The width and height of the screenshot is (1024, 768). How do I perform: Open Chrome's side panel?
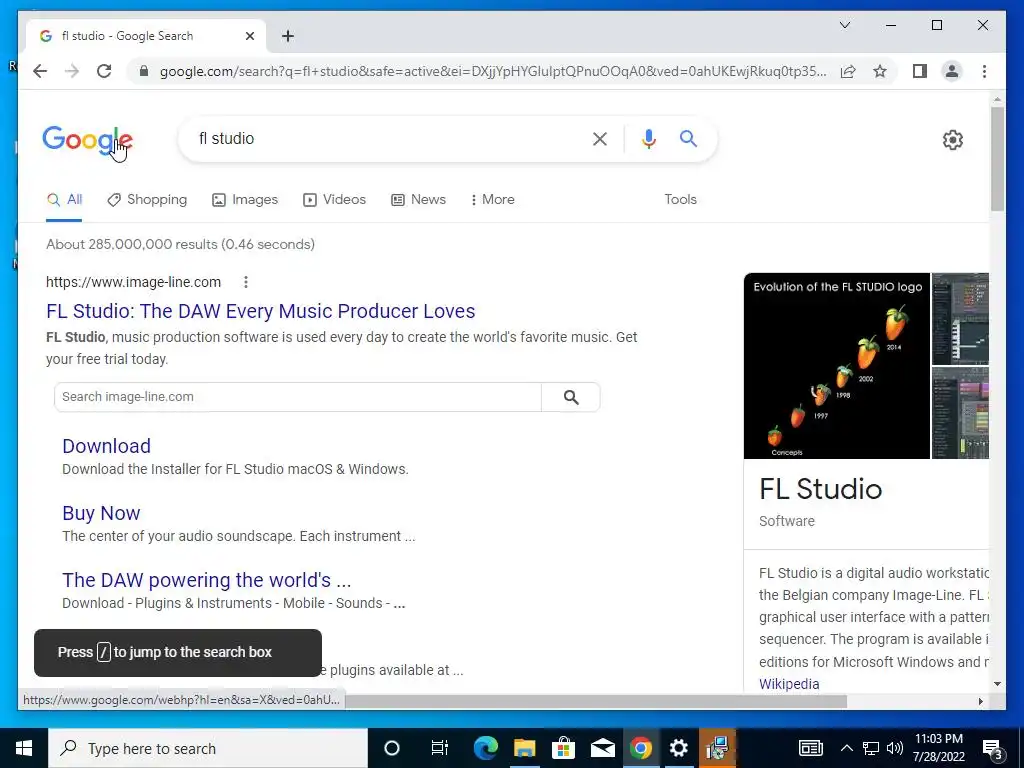point(920,71)
